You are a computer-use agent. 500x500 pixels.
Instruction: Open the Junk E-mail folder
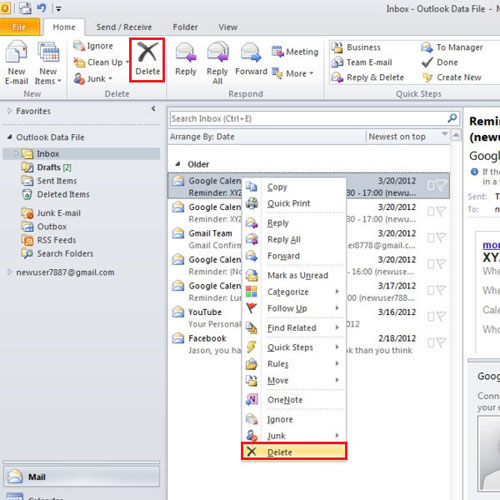tap(51, 213)
